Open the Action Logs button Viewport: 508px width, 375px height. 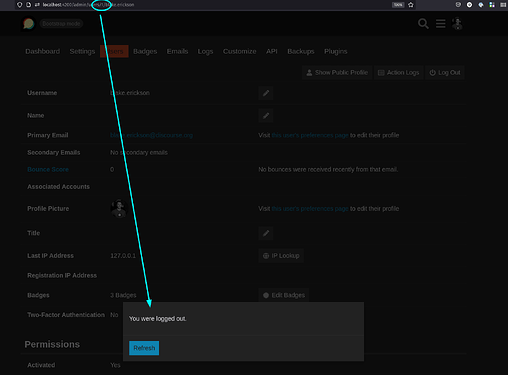point(398,73)
